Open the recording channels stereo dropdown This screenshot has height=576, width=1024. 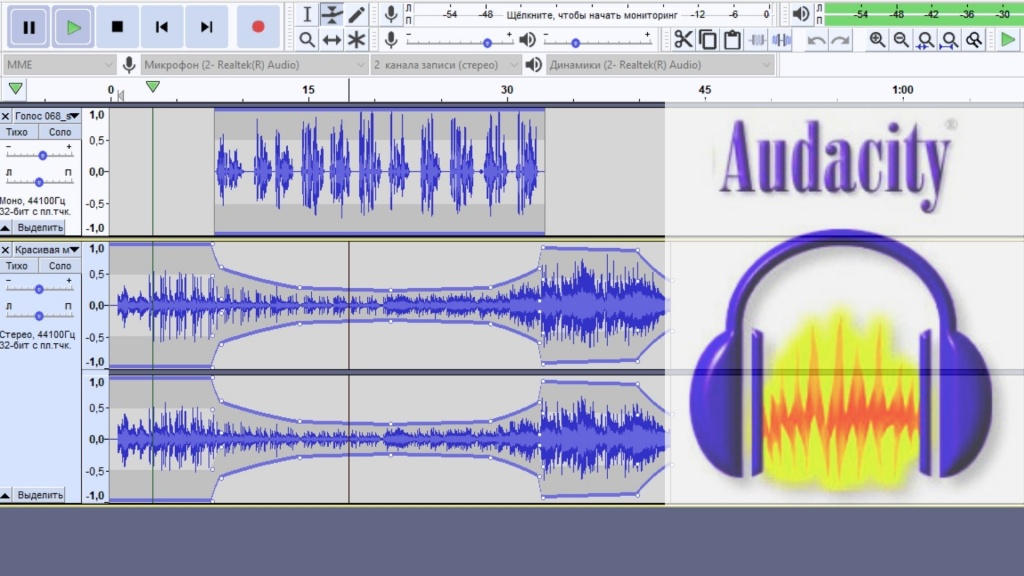(x=445, y=65)
